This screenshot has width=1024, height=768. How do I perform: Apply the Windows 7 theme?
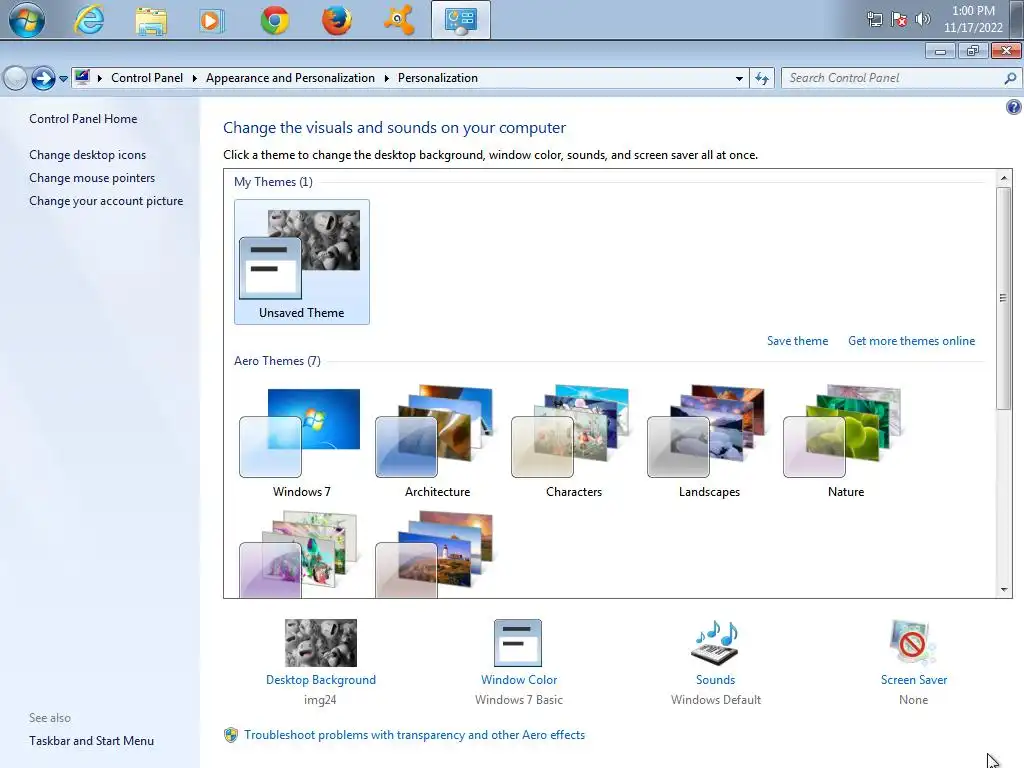click(x=301, y=441)
